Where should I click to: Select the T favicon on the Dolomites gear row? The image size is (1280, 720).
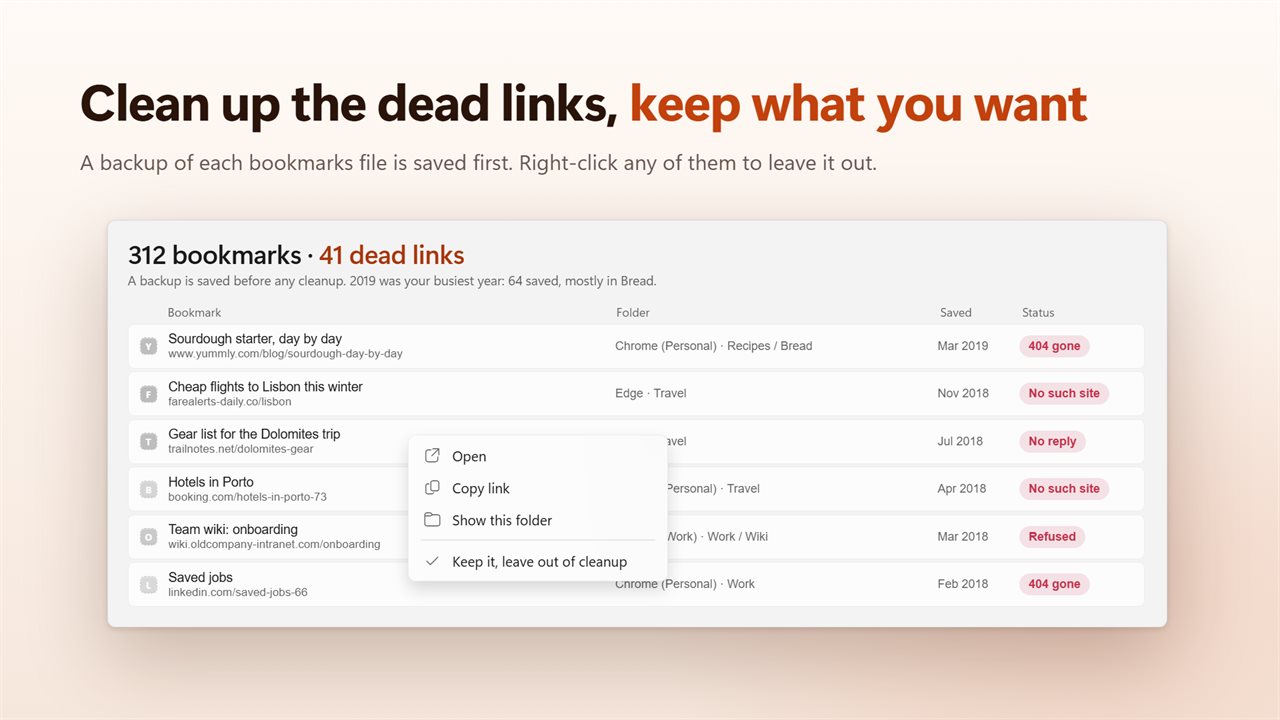(x=149, y=441)
